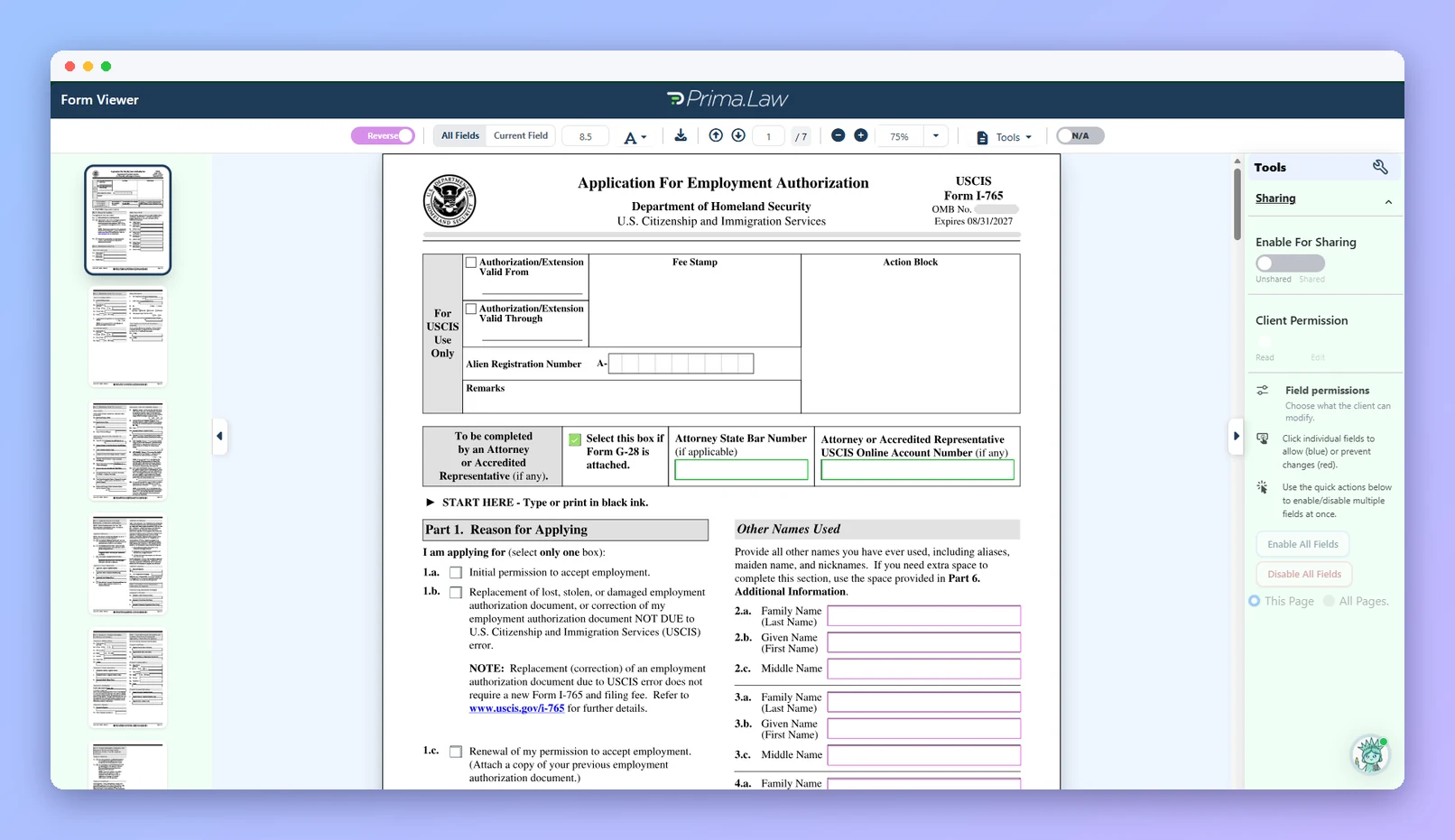Toggle Enable For Sharing switch
The height and width of the screenshot is (840, 1455).
click(x=1290, y=263)
